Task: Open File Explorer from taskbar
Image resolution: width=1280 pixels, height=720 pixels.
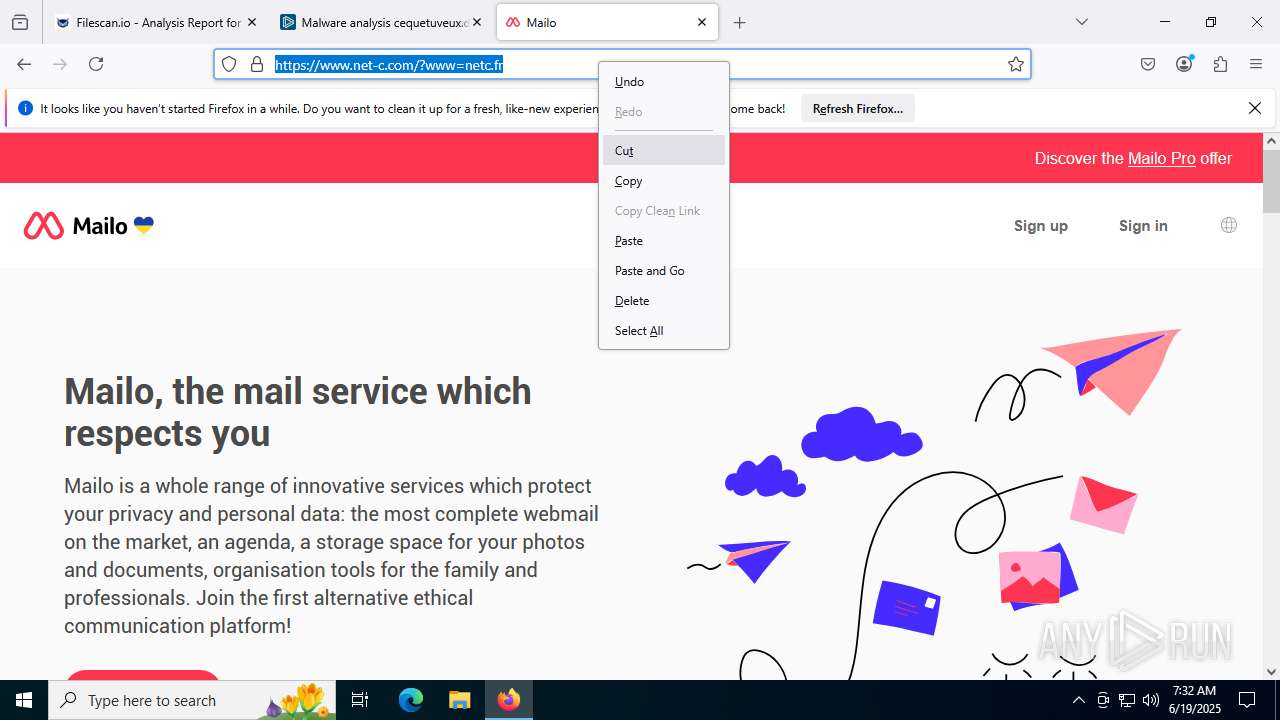Action: click(459, 700)
